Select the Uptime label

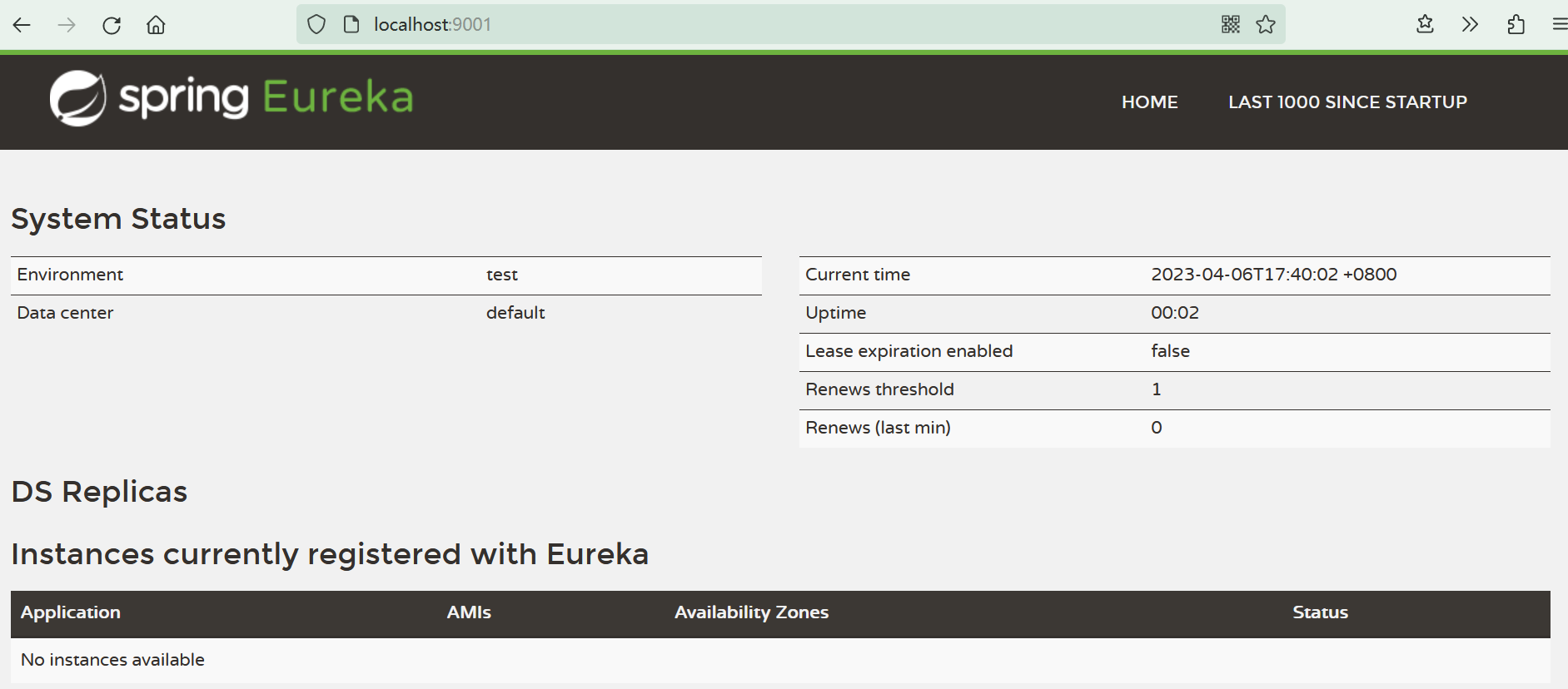click(x=835, y=313)
